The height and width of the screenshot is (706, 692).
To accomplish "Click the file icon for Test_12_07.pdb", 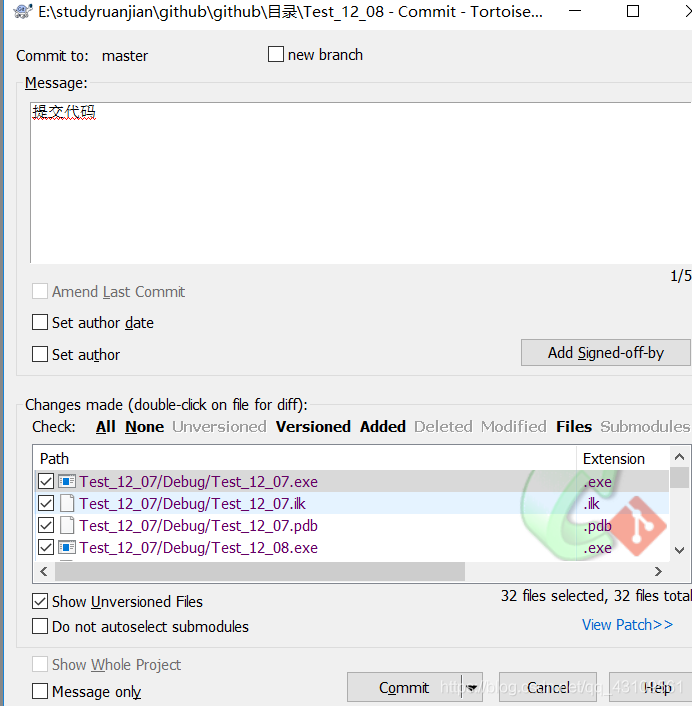I will click(x=67, y=525).
